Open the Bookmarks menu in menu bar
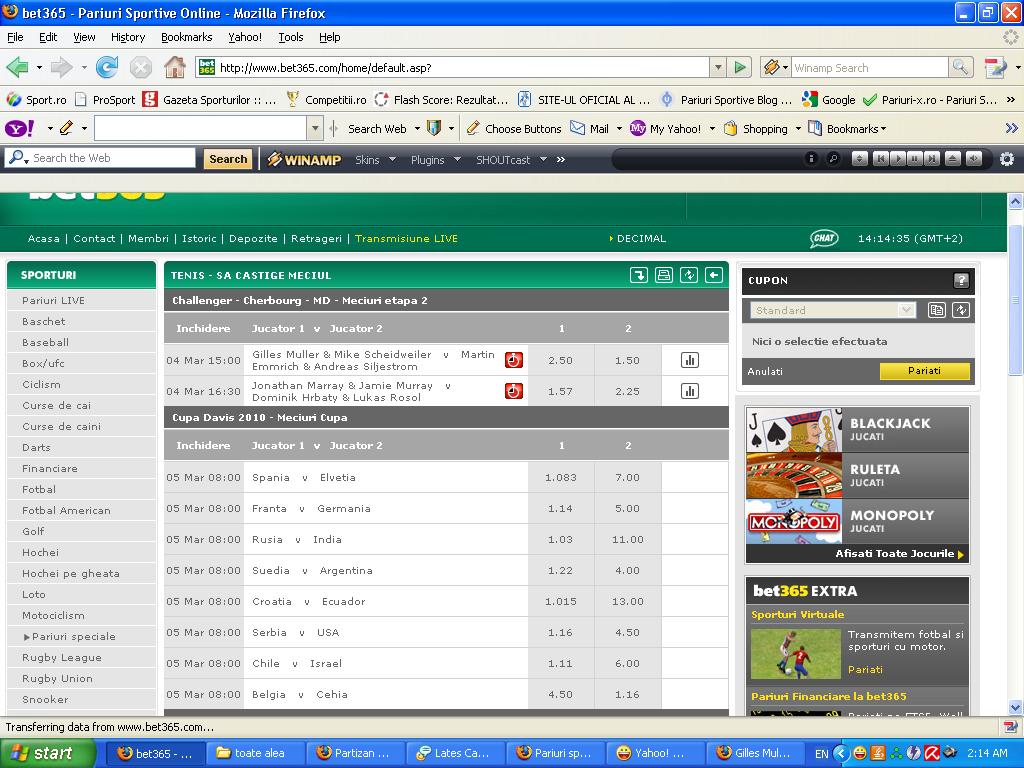1024x768 pixels. [187, 37]
